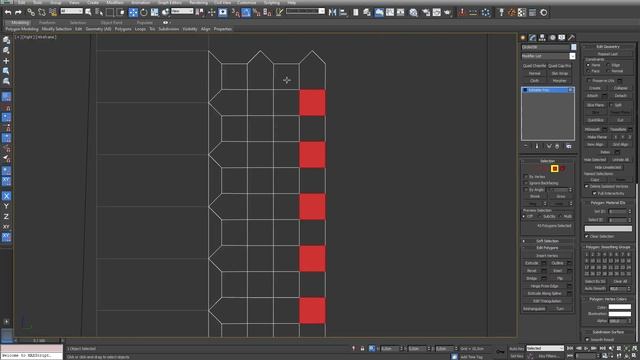Open the Loops ribbon panel
Image resolution: width=640 pixels, height=360 pixels.
coord(140,29)
